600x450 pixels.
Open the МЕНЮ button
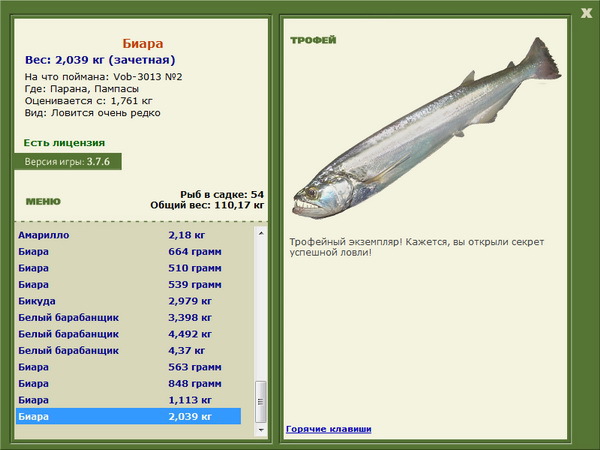click(43, 202)
